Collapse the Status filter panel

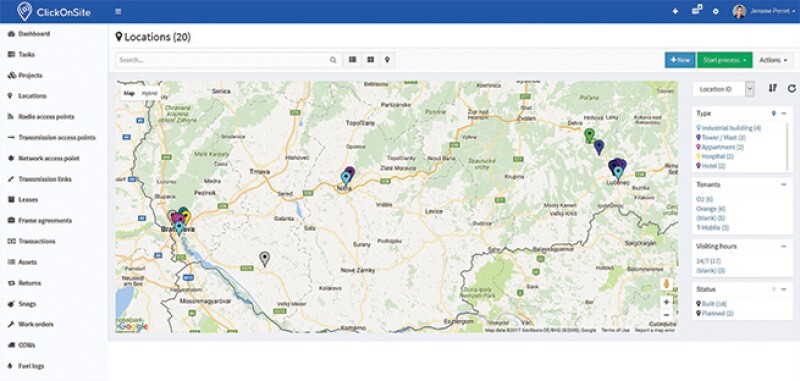pyautogui.click(x=784, y=289)
